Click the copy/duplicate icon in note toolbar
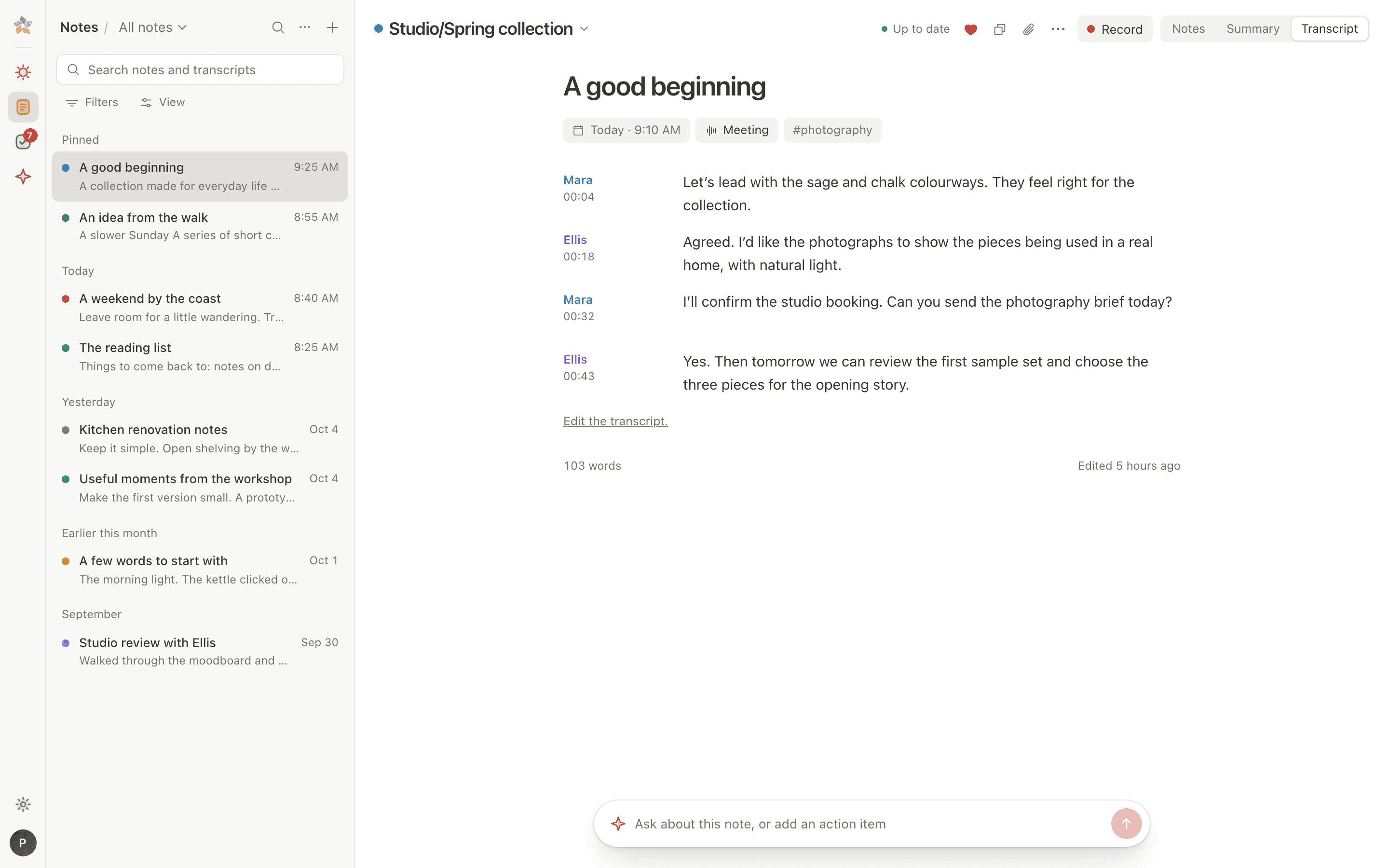The image size is (1389, 868). (1000, 29)
